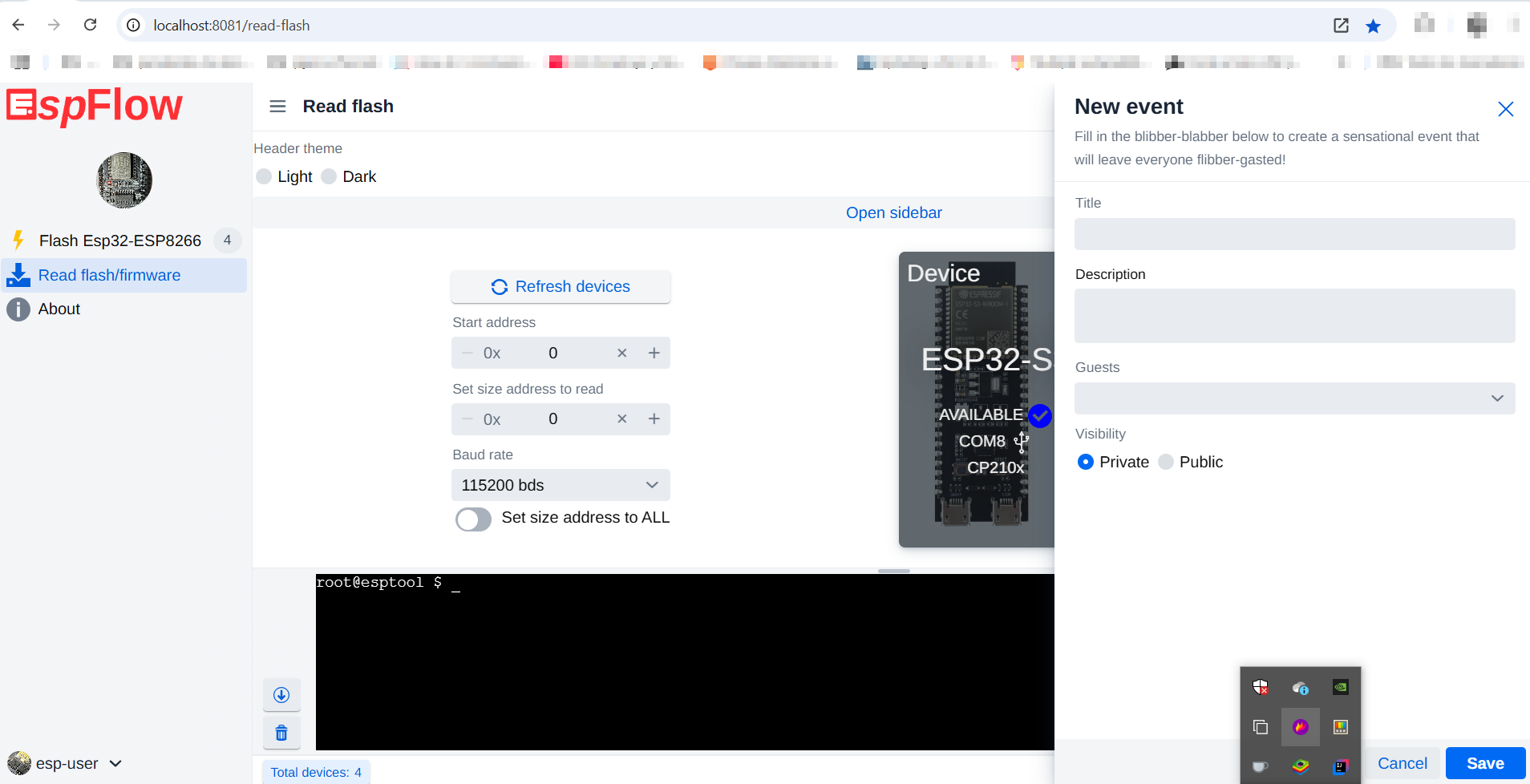
Task: Close the New event panel with X
Action: coord(1505,109)
